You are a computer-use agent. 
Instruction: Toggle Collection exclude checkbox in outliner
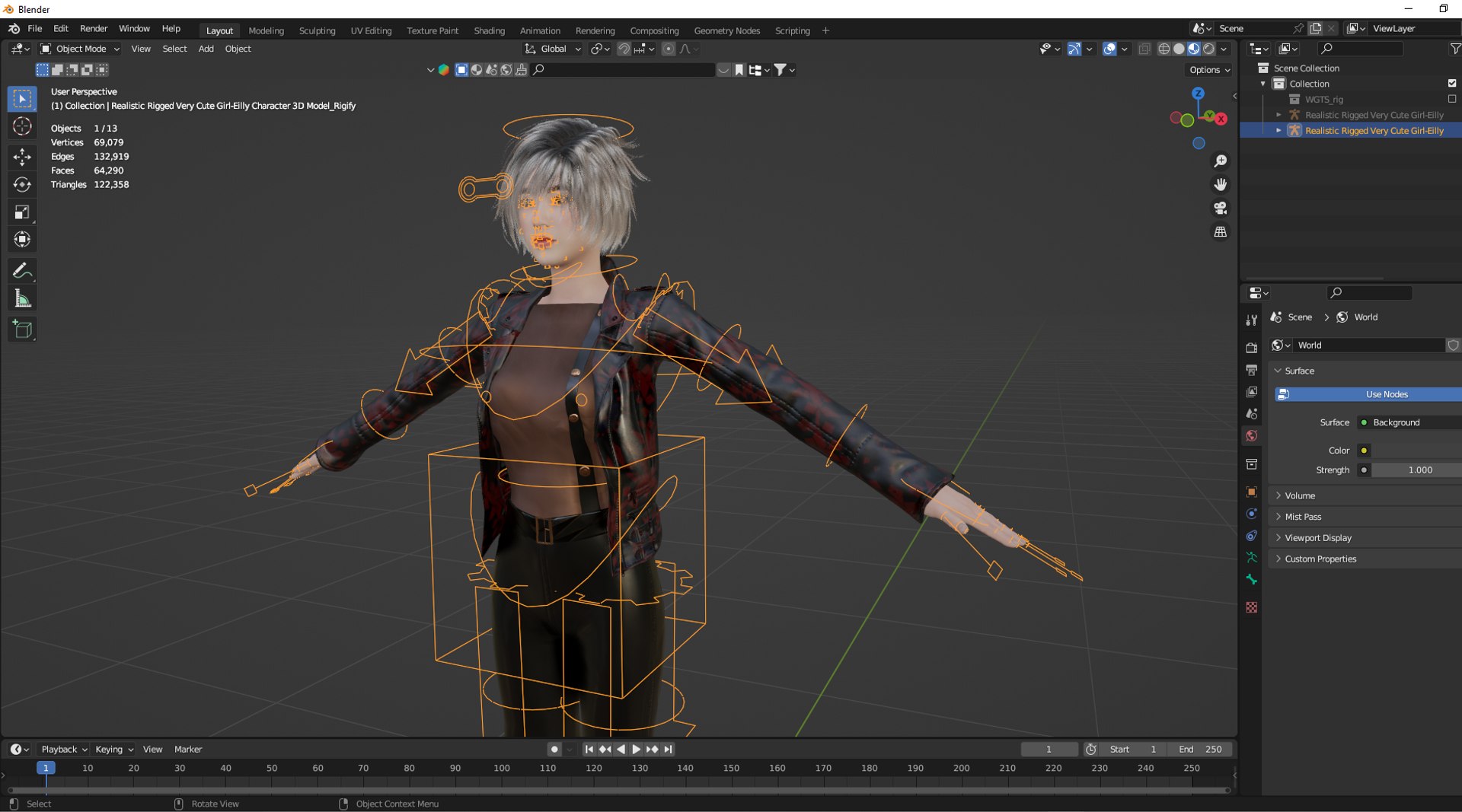(1452, 84)
